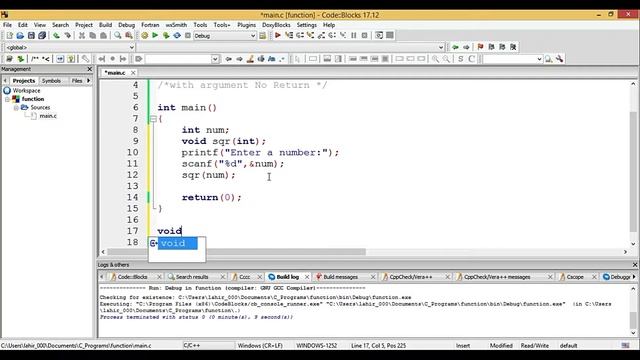
Task: Open the DoxyBlocks menu
Action: click(276, 25)
